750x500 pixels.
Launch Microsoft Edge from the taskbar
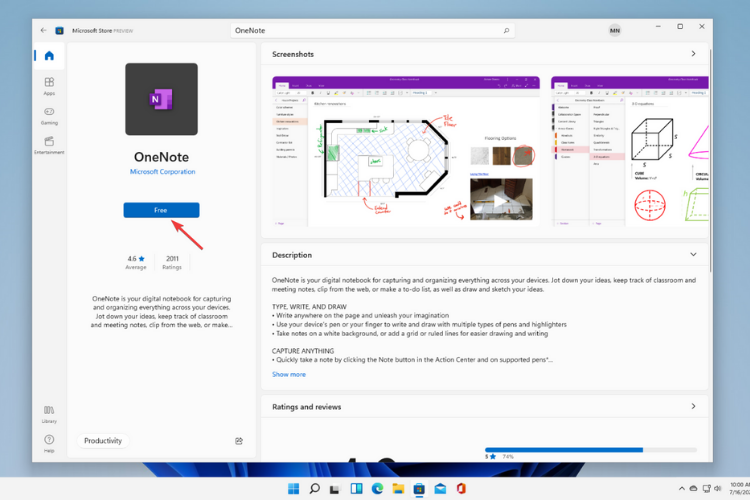click(x=377, y=489)
